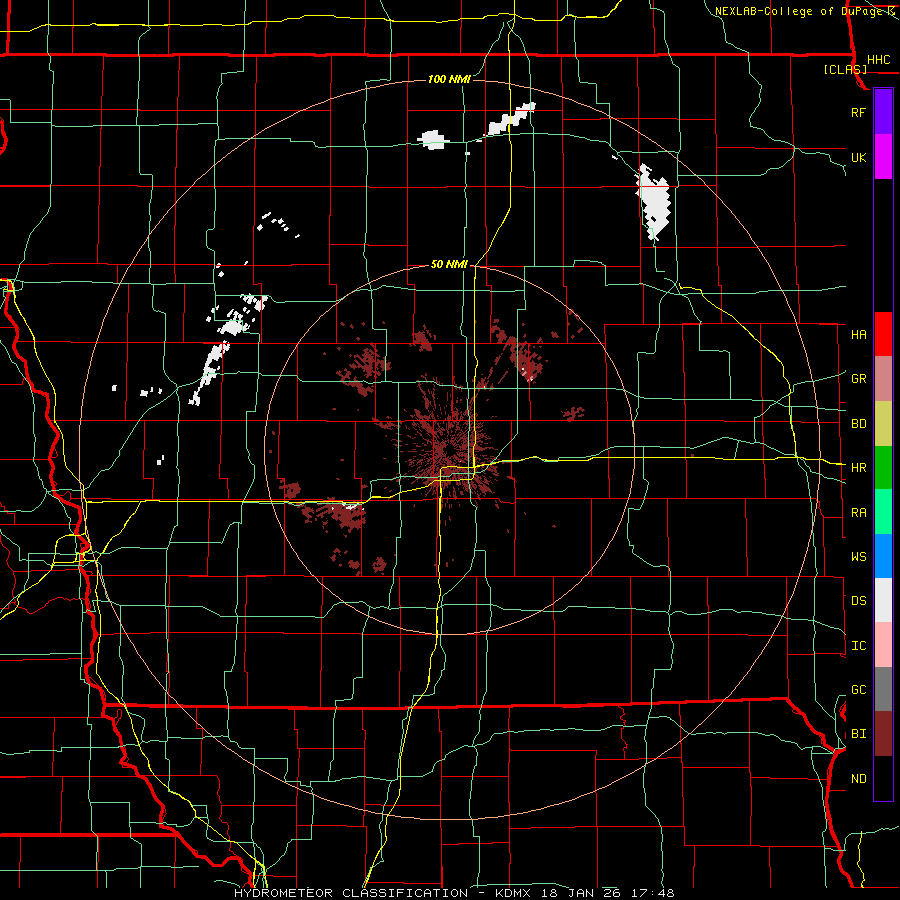Click the magenta UK legend color swatch

[883, 157]
